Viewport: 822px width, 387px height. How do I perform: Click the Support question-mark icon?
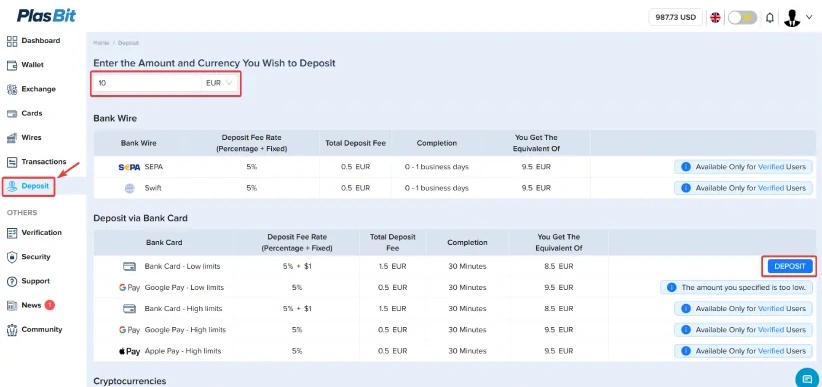(x=12, y=281)
